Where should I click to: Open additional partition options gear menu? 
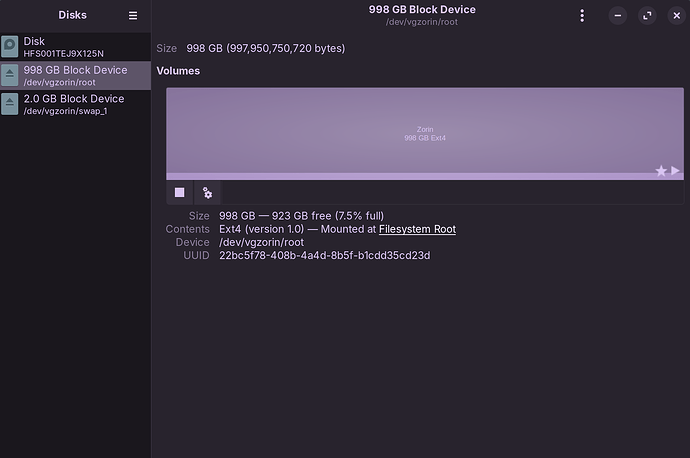[207, 192]
